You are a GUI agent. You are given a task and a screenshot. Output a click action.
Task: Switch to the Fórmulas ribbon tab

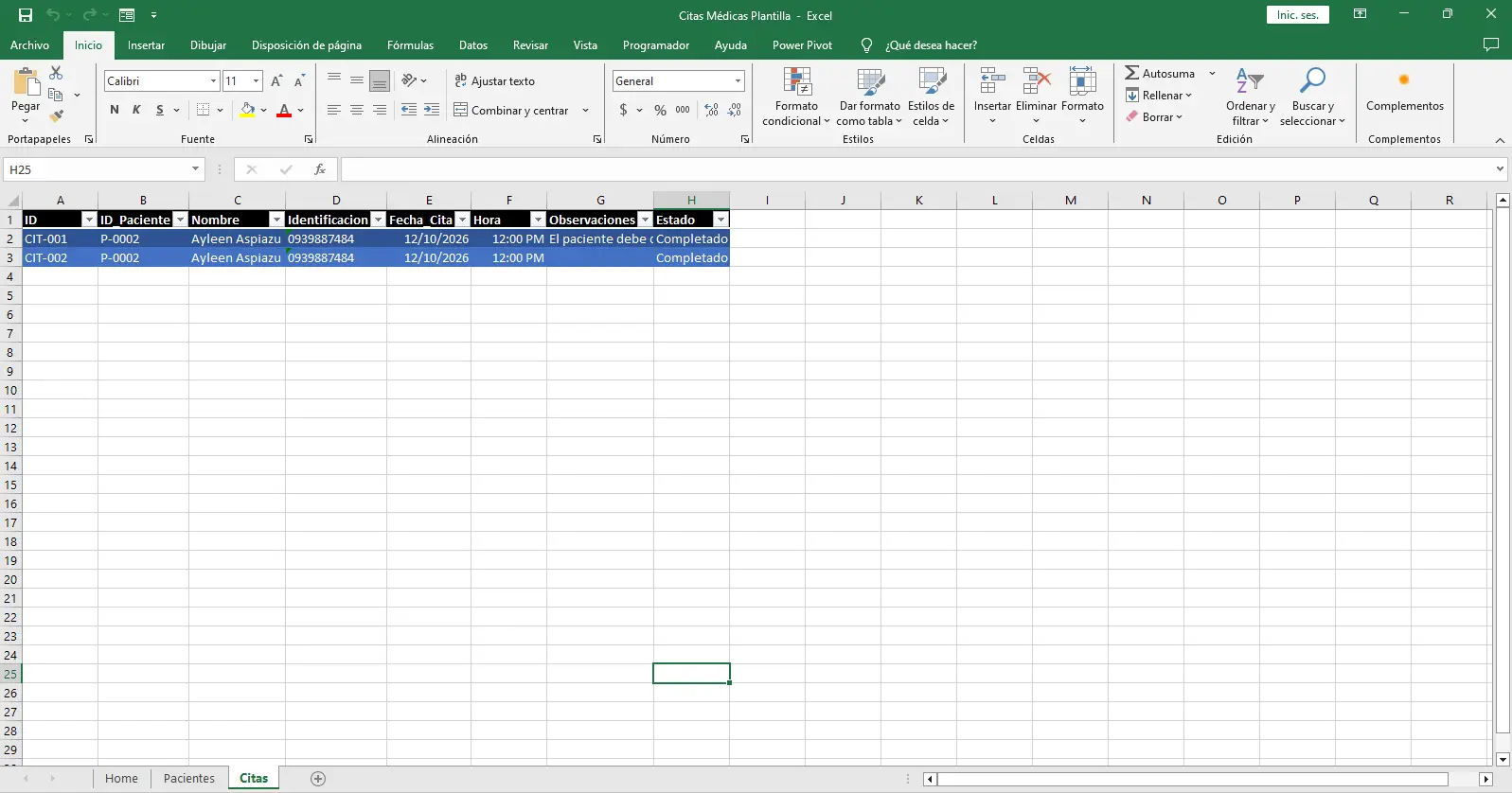click(x=410, y=45)
